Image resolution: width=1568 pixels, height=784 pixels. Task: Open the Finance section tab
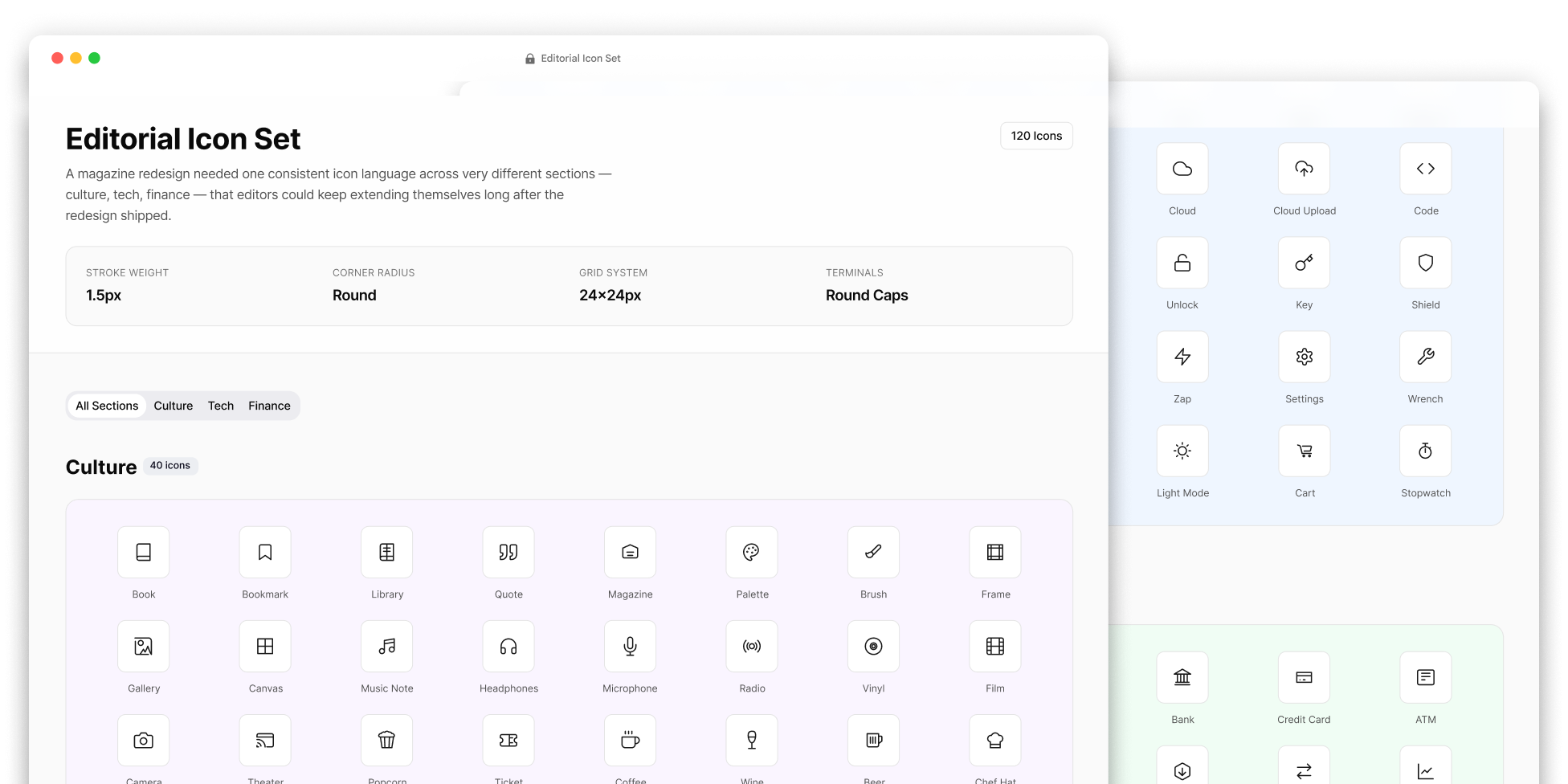coord(269,406)
